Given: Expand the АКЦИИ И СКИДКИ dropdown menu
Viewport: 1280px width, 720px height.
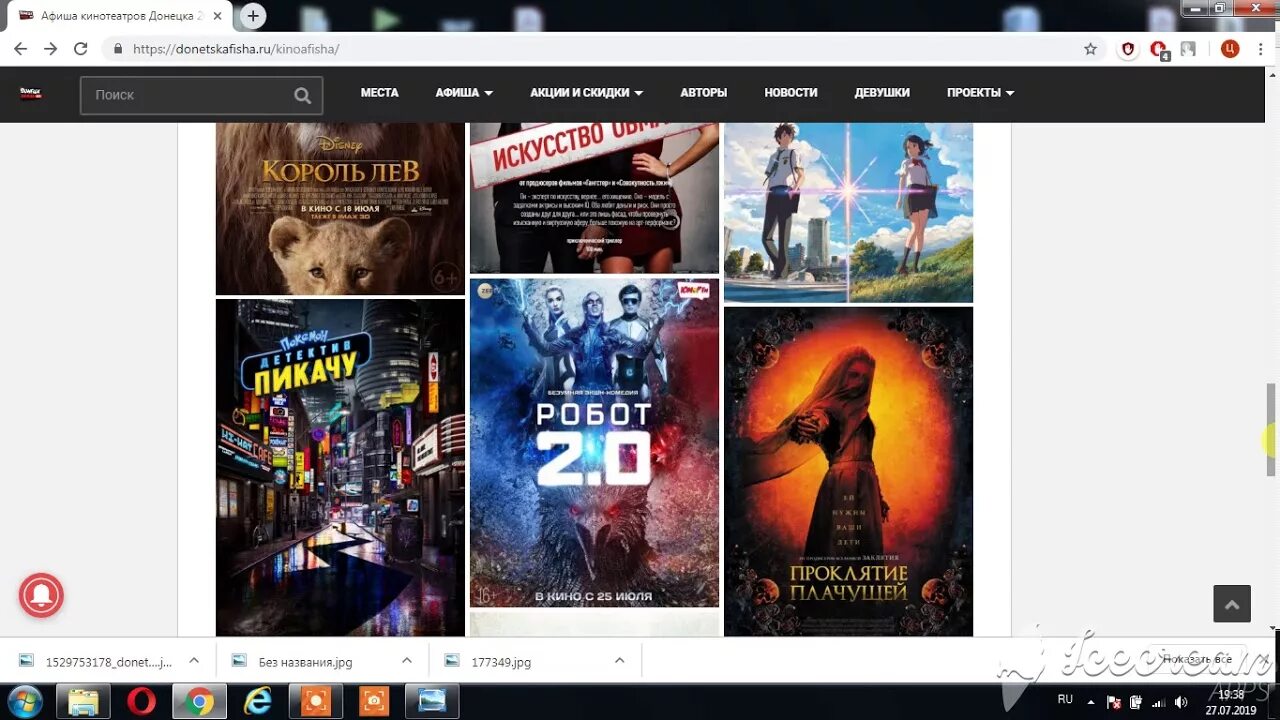Looking at the screenshot, I should point(586,92).
